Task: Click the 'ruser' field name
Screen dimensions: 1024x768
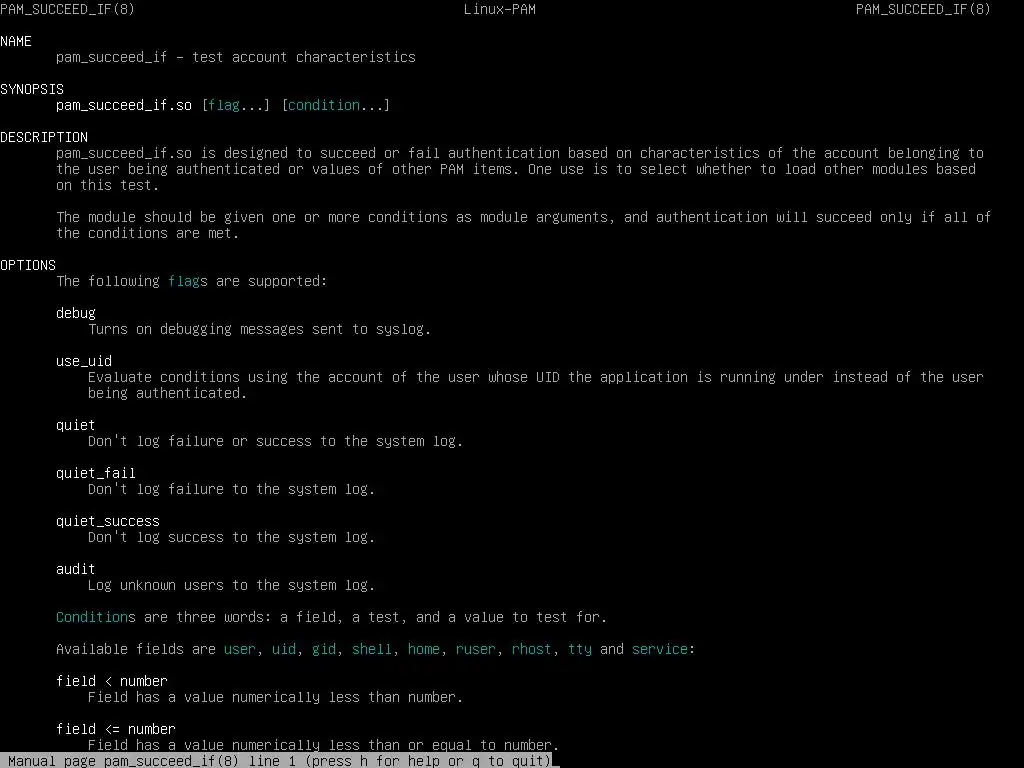Action: coord(475,649)
